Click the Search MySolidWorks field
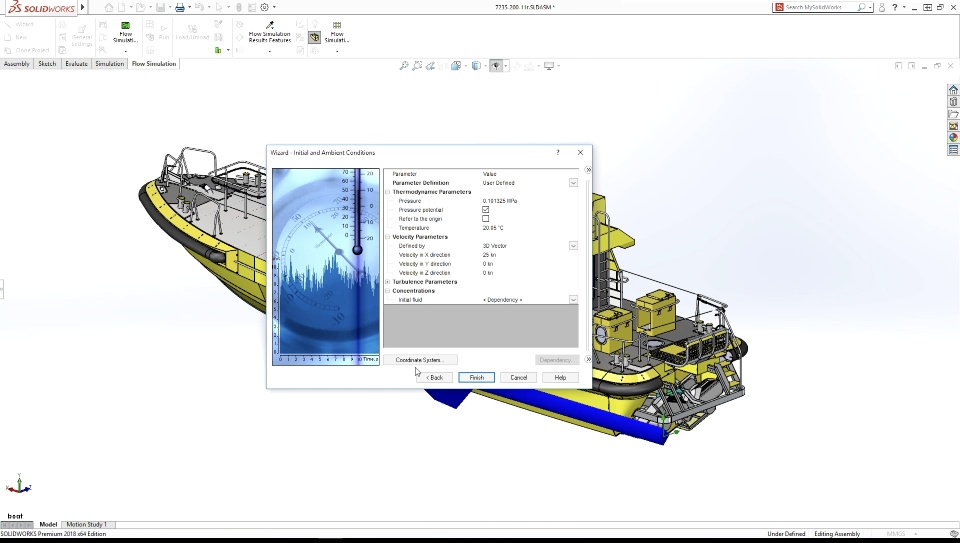960x543 pixels. pyautogui.click(x=820, y=7)
